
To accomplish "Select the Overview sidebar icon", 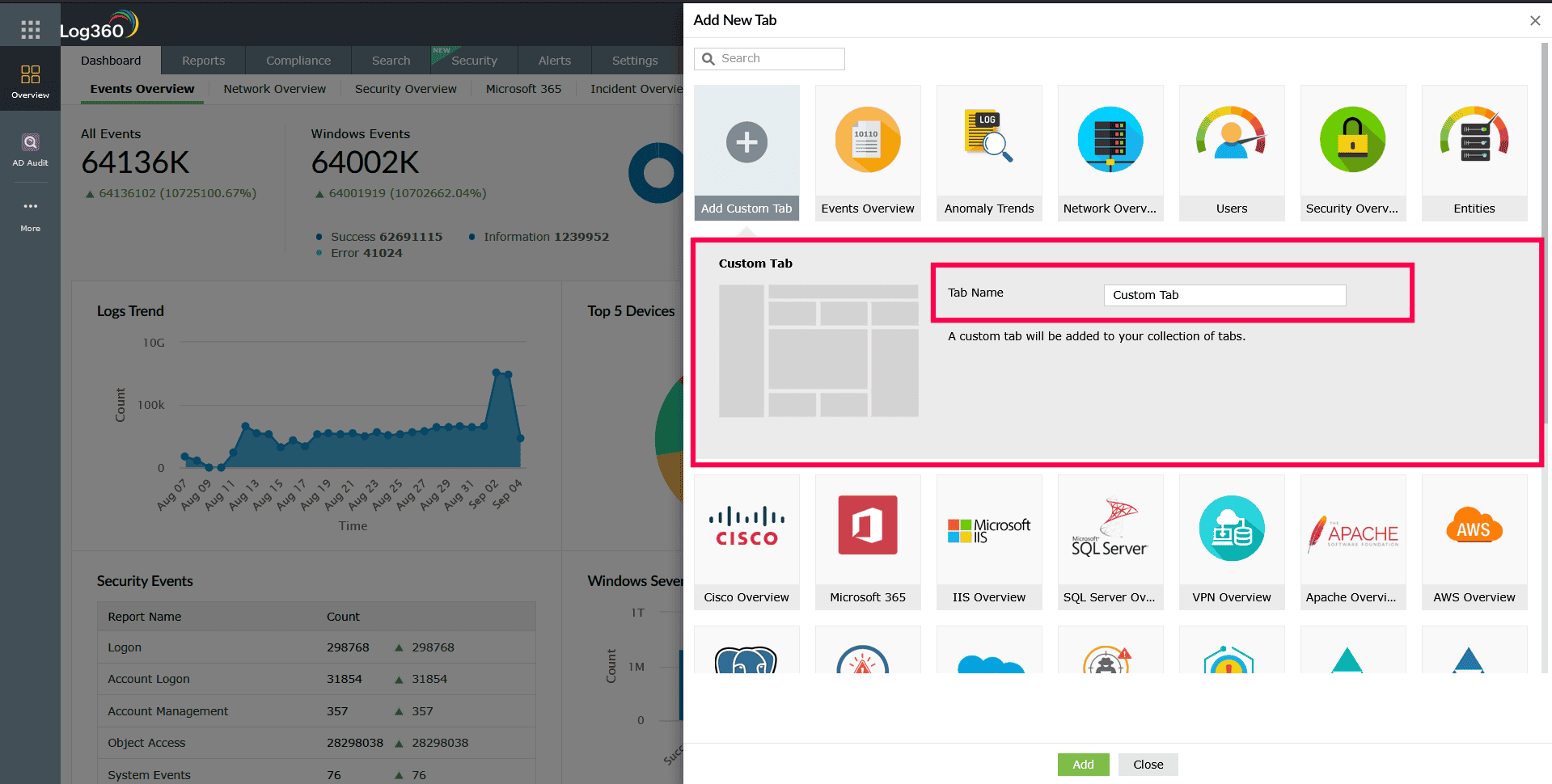I will tap(30, 82).
